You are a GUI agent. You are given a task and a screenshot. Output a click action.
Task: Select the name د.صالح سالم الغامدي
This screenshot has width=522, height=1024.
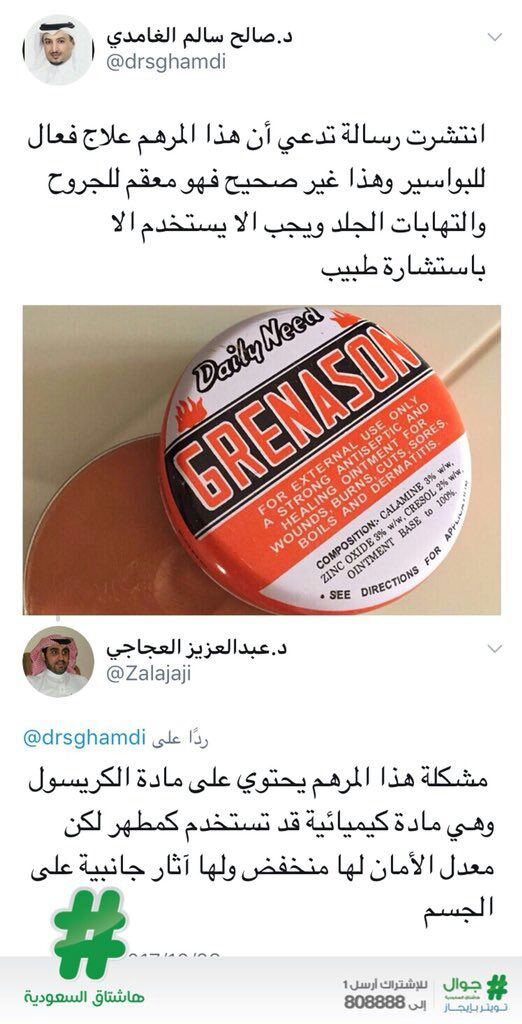pyautogui.click(x=198, y=36)
